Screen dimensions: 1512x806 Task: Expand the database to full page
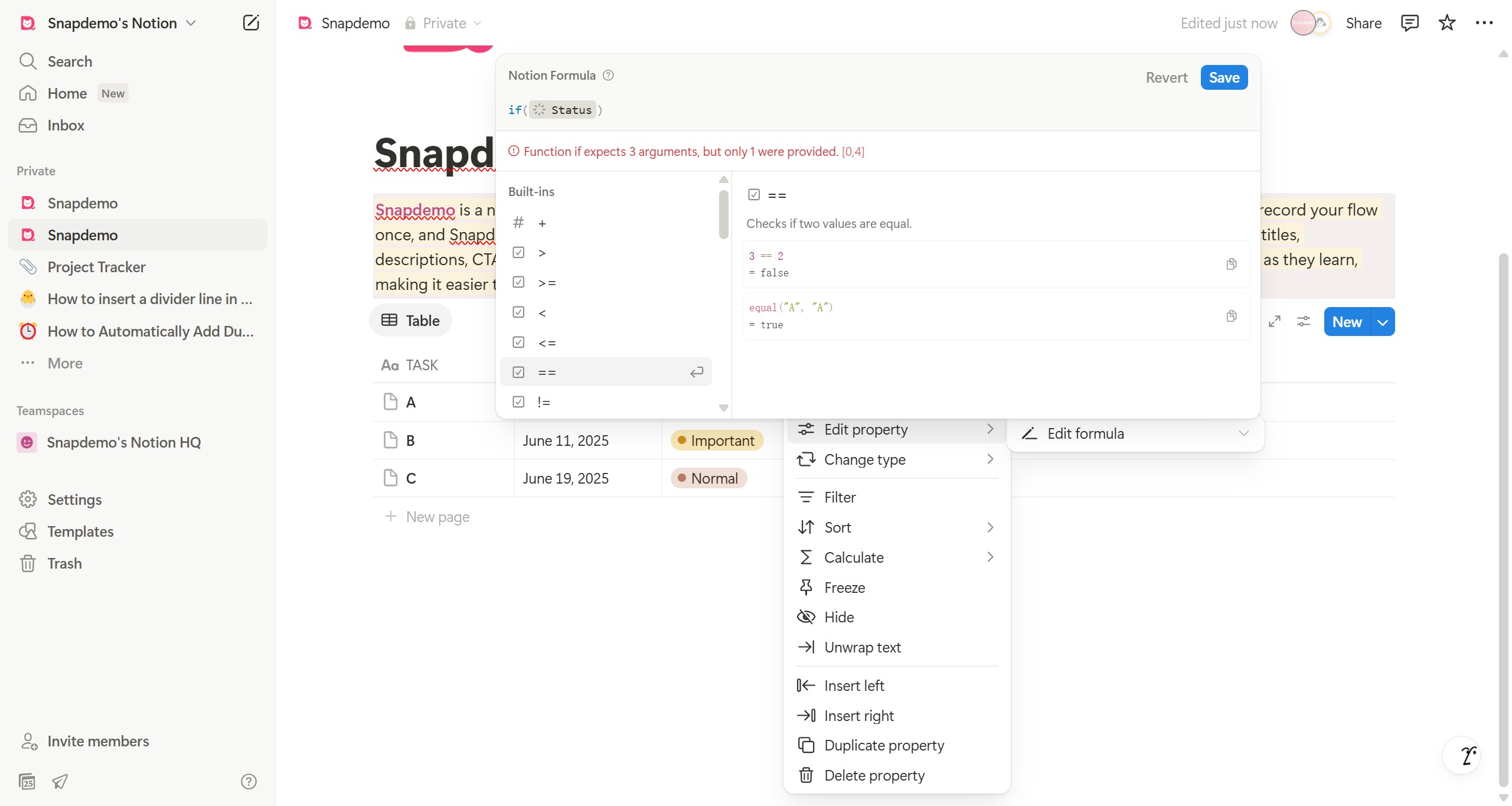[1275, 321]
